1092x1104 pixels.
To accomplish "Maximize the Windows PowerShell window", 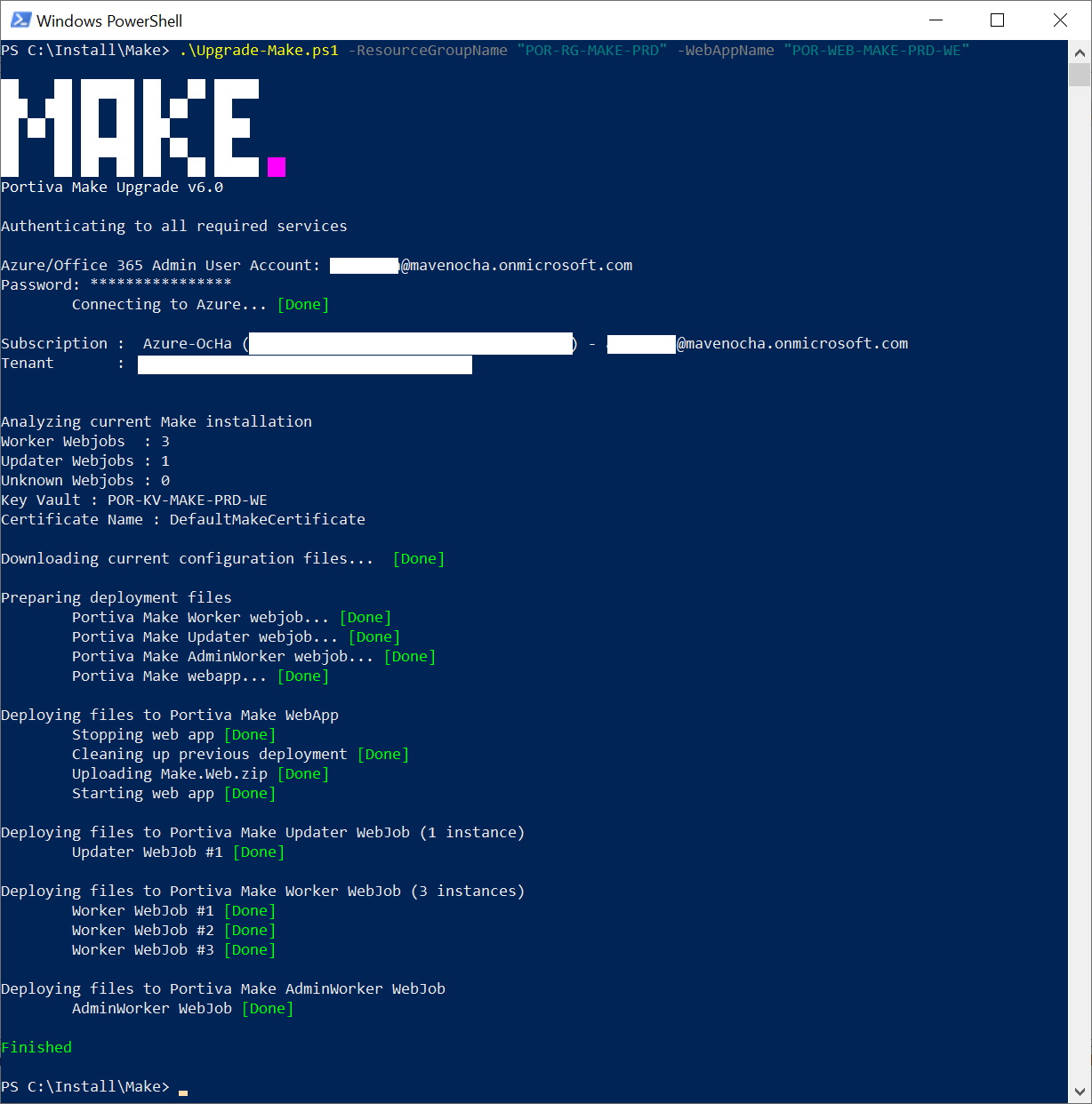I will [x=997, y=20].
